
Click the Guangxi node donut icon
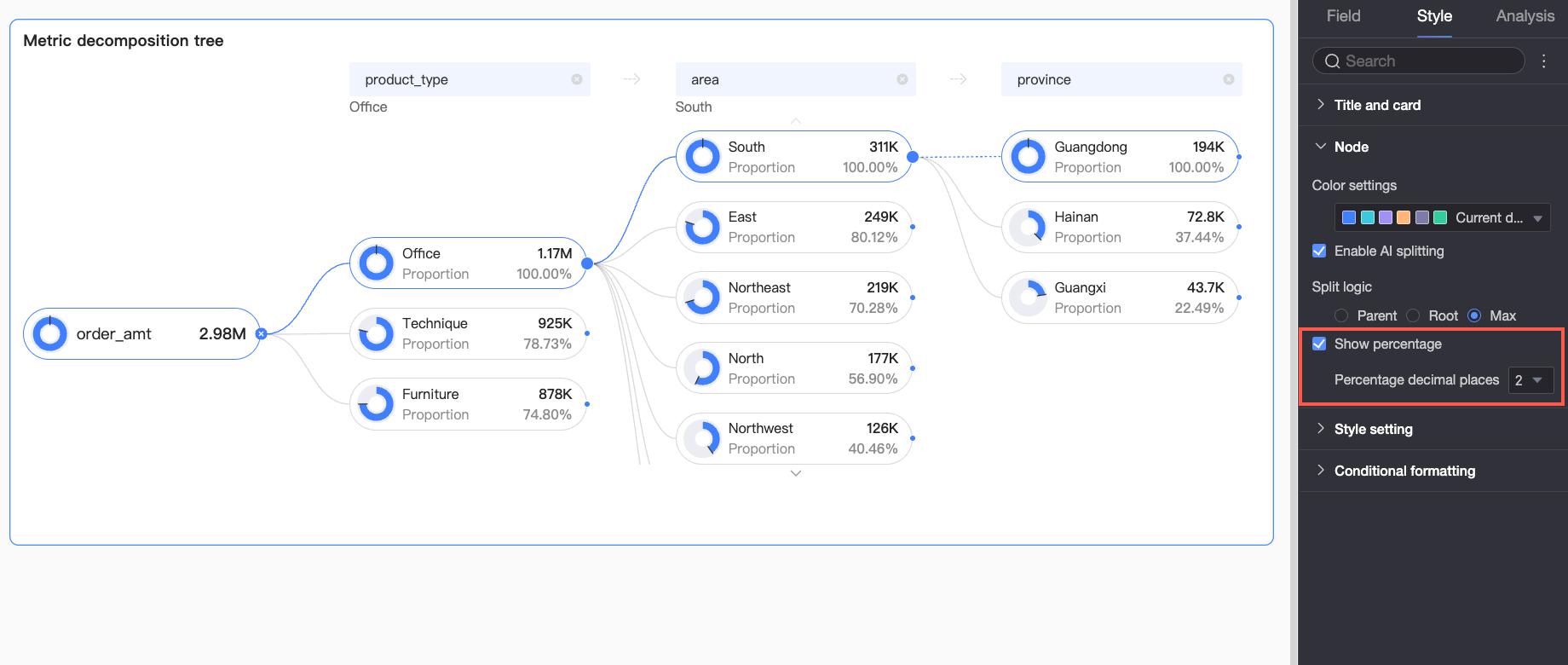pyautogui.click(x=1029, y=298)
